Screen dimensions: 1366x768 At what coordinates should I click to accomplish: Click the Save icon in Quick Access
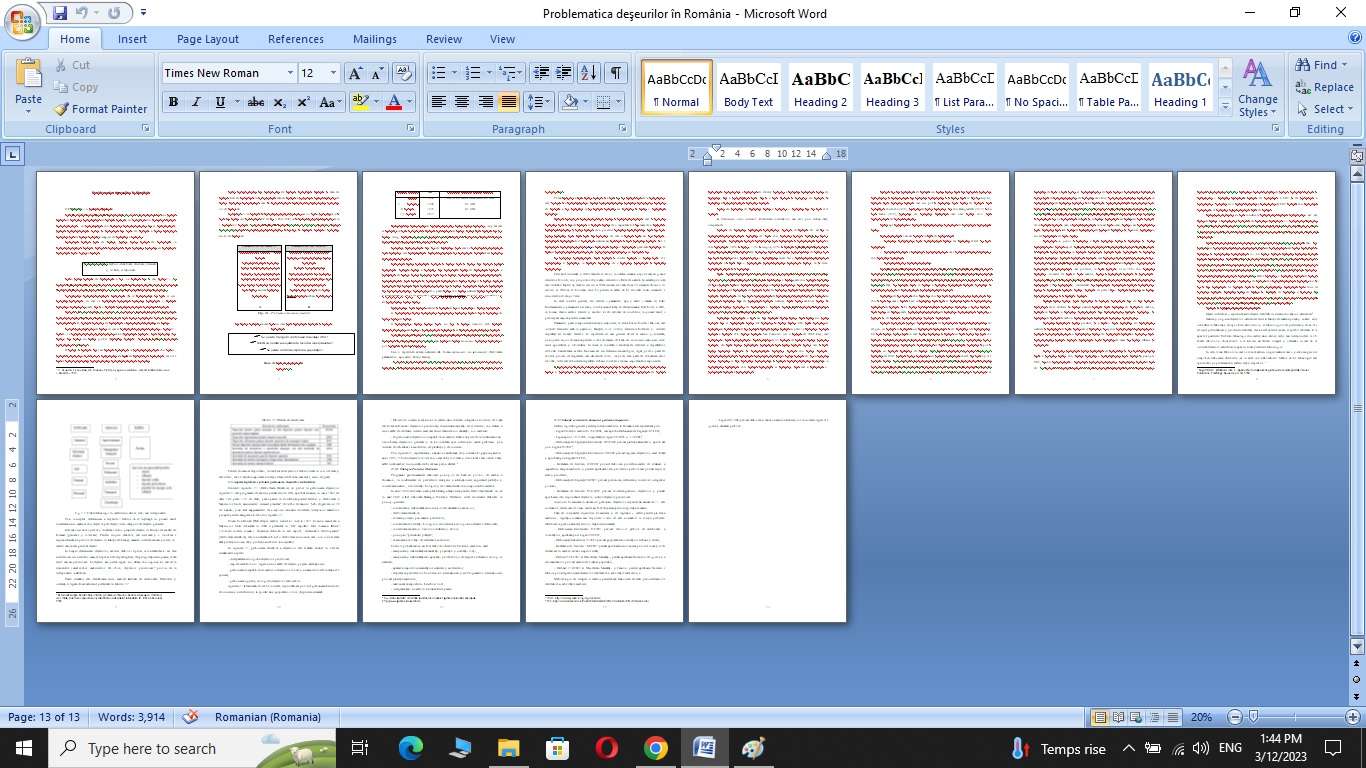point(60,13)
